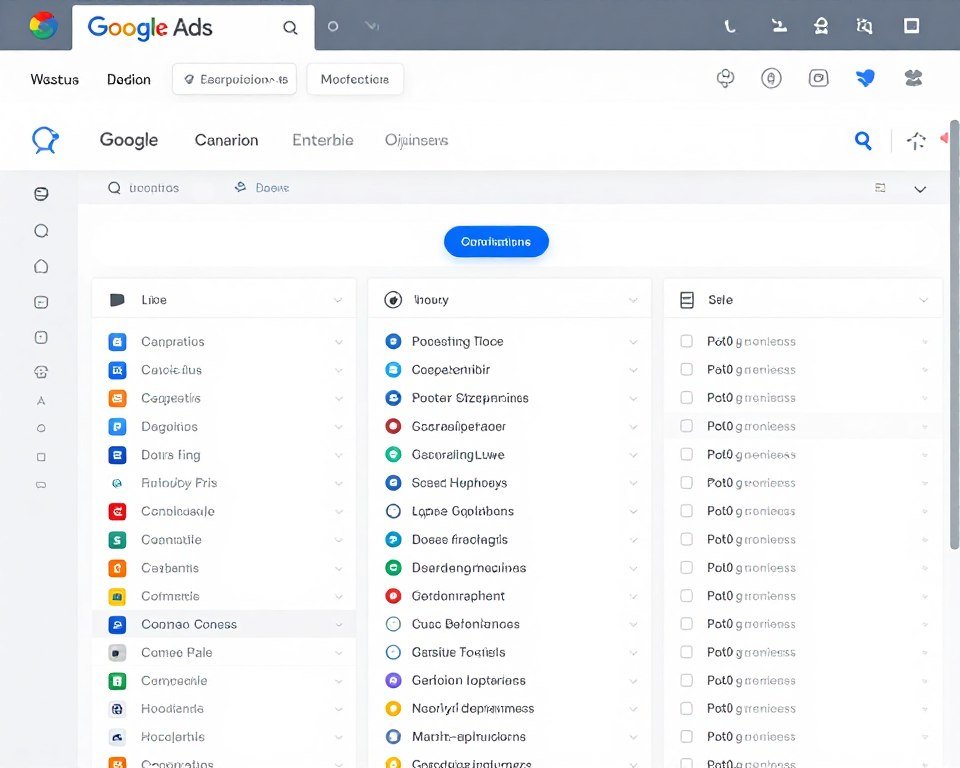This screenshot has width=960, height=768.
Task: Click the blue magnifier search icon
Action: pyautogui.click(x=863, y=141)
